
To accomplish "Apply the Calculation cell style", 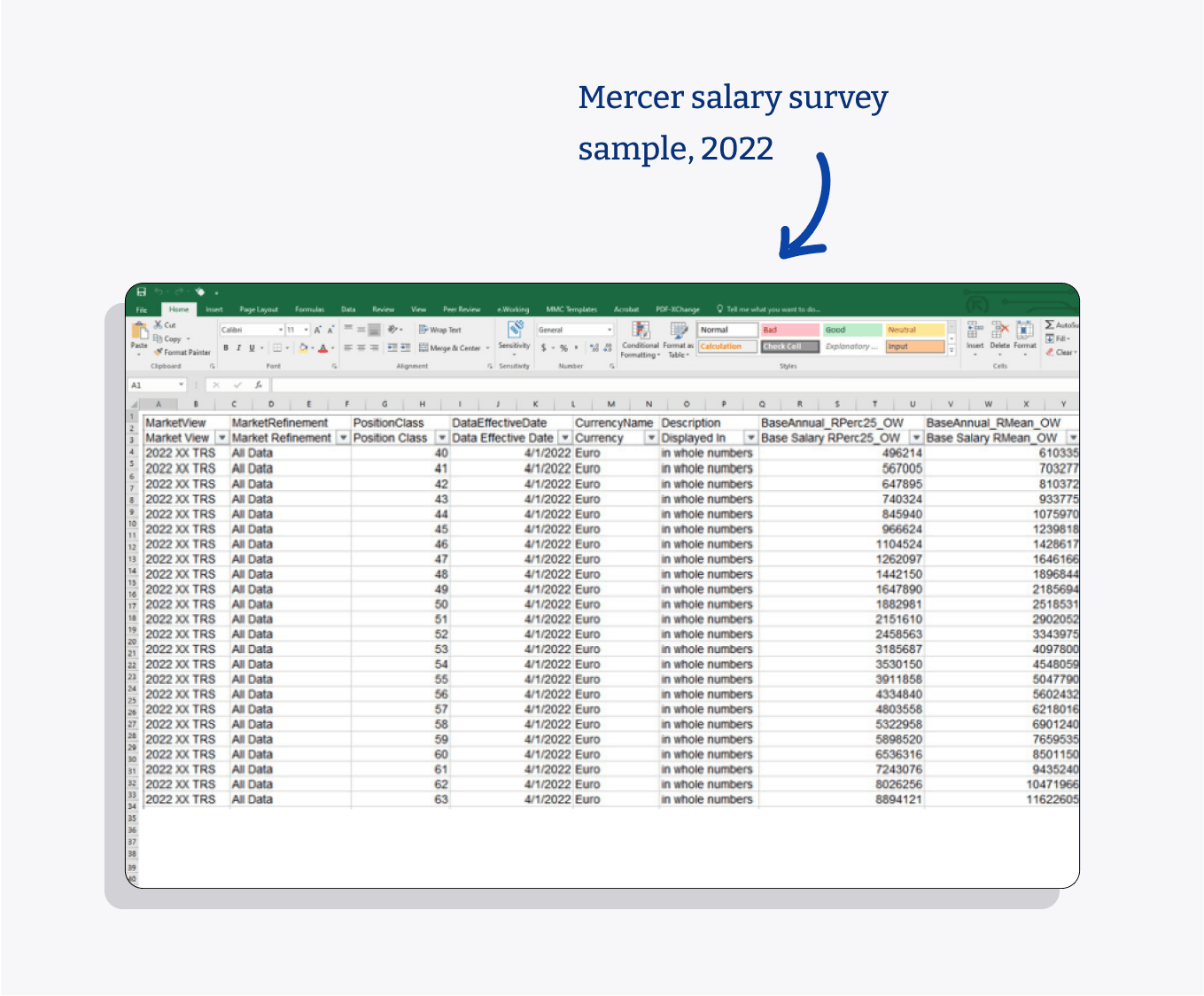I will click(727, 346).
